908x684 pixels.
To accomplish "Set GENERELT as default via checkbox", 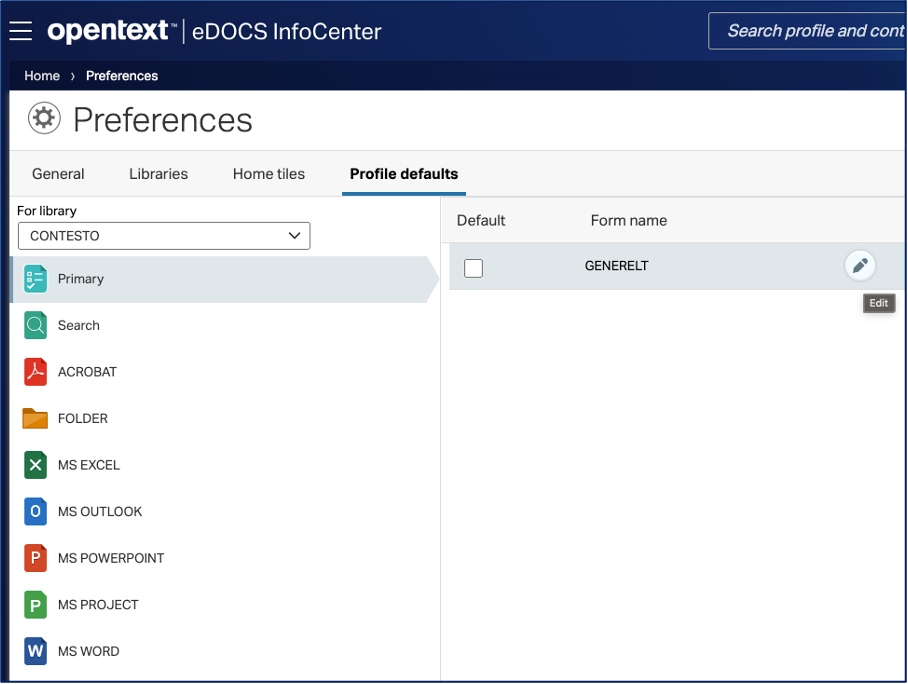I will coord(473,268).
